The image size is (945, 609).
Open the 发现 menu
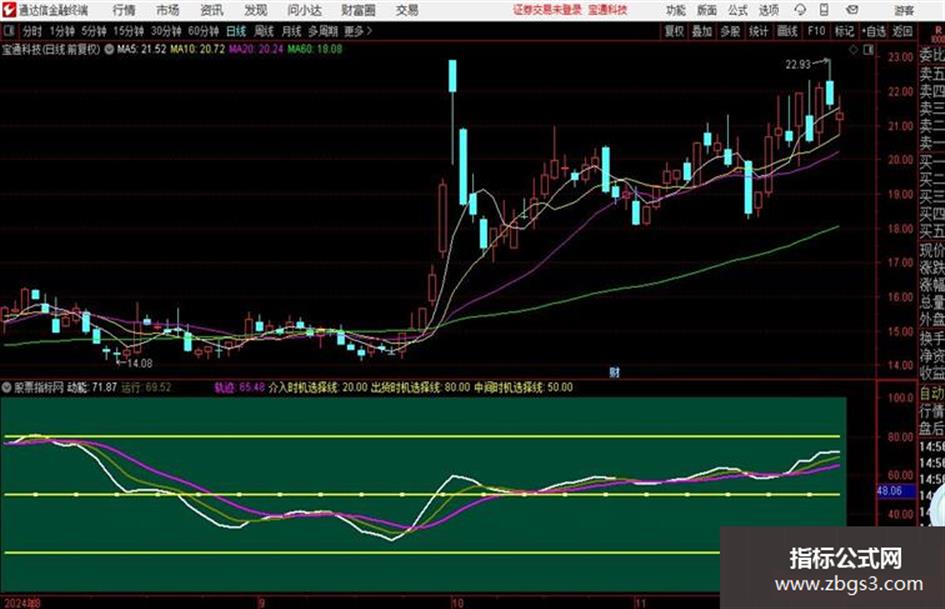click(x=256, y=10)
